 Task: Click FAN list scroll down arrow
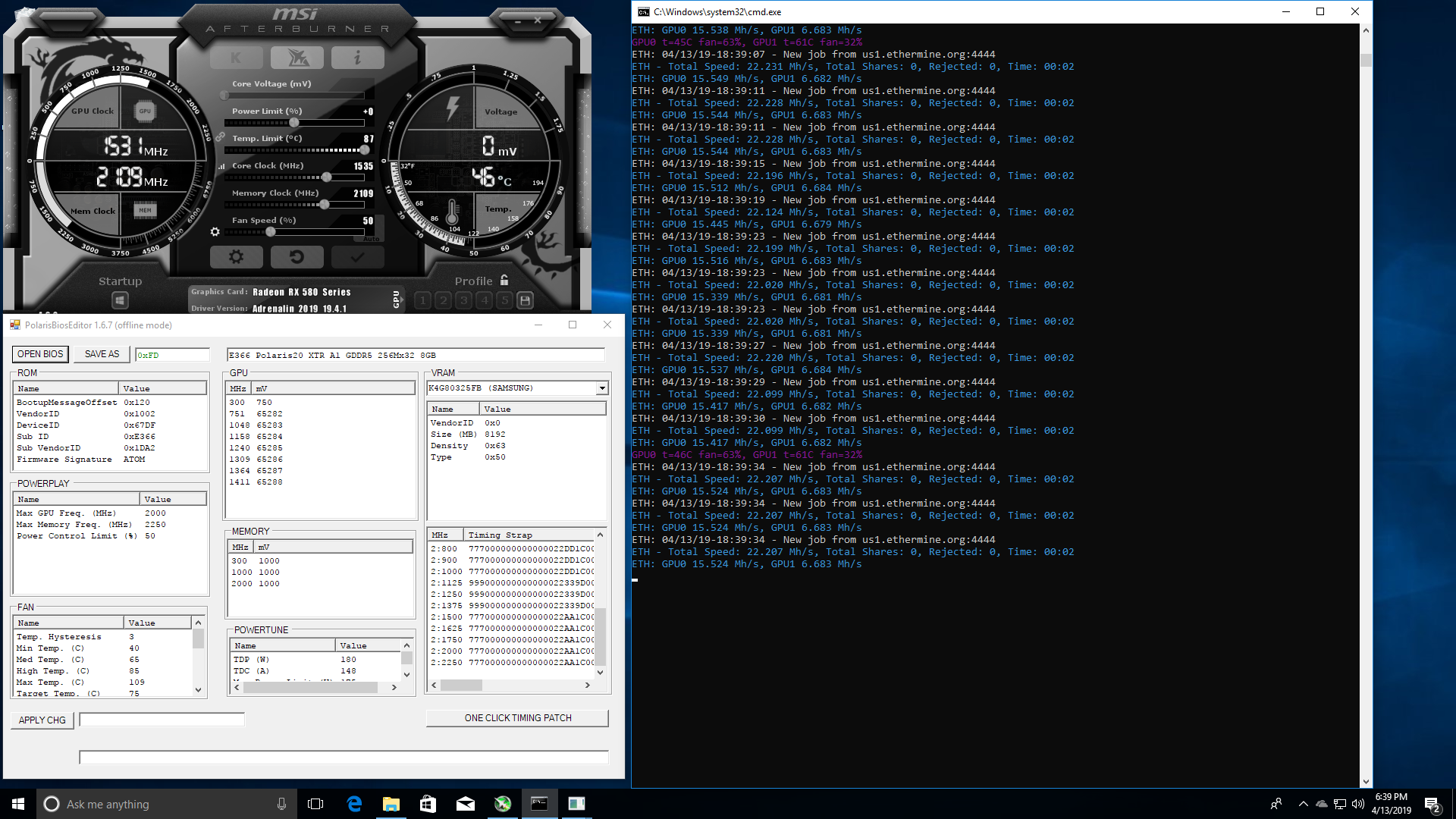click(x=199, y=690)
